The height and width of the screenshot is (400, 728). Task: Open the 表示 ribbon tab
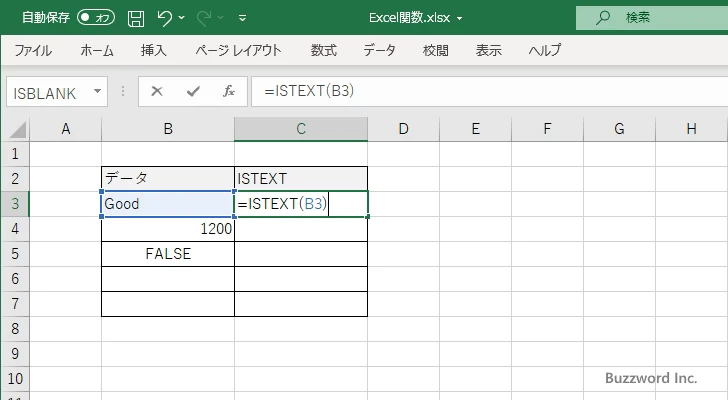pos(488,50)
